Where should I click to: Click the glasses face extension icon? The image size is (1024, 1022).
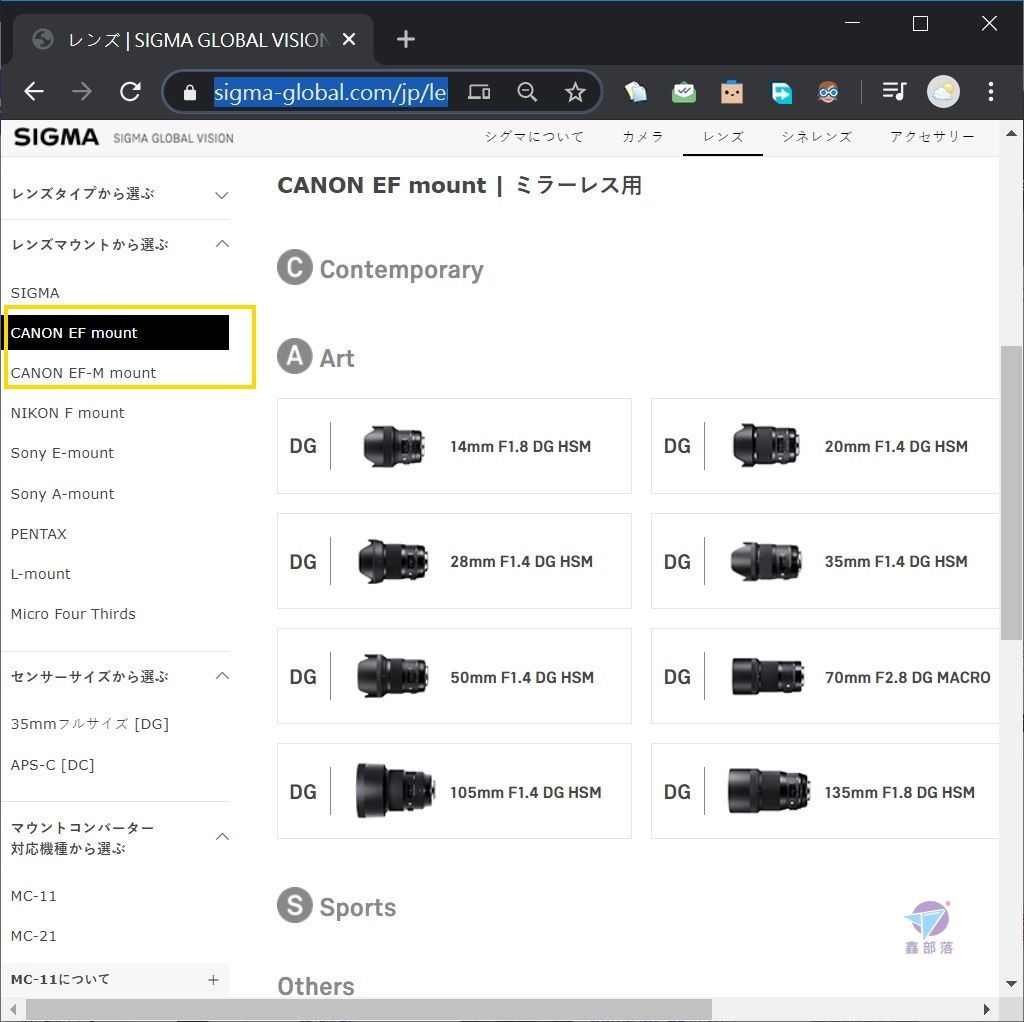[x=828, y=92]
